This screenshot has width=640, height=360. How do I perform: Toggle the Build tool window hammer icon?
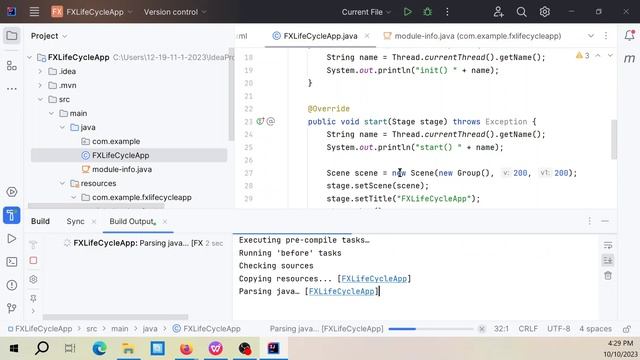[x=12, y=215]
